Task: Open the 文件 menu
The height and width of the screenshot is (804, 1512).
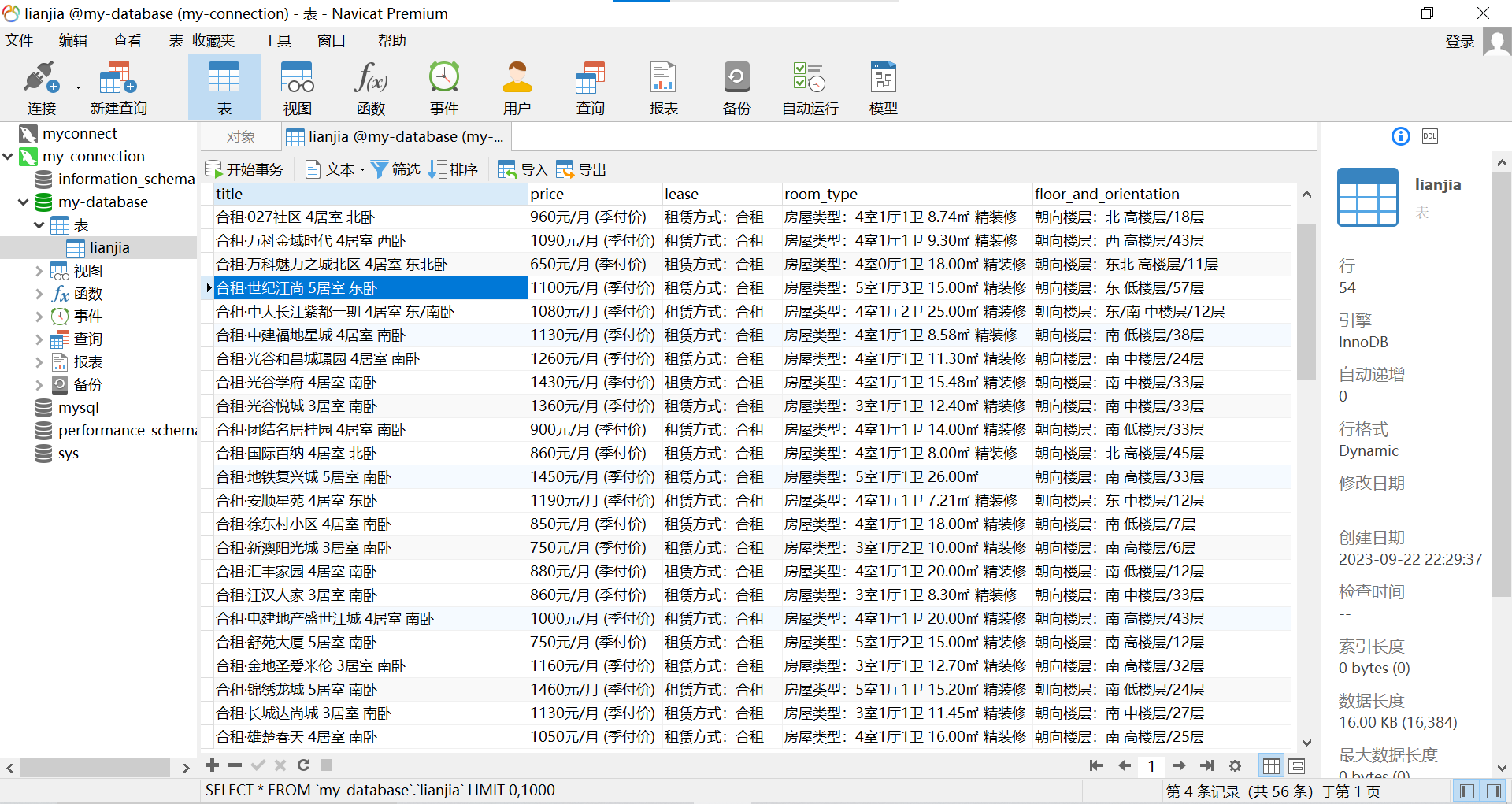Action: point(19,40)
